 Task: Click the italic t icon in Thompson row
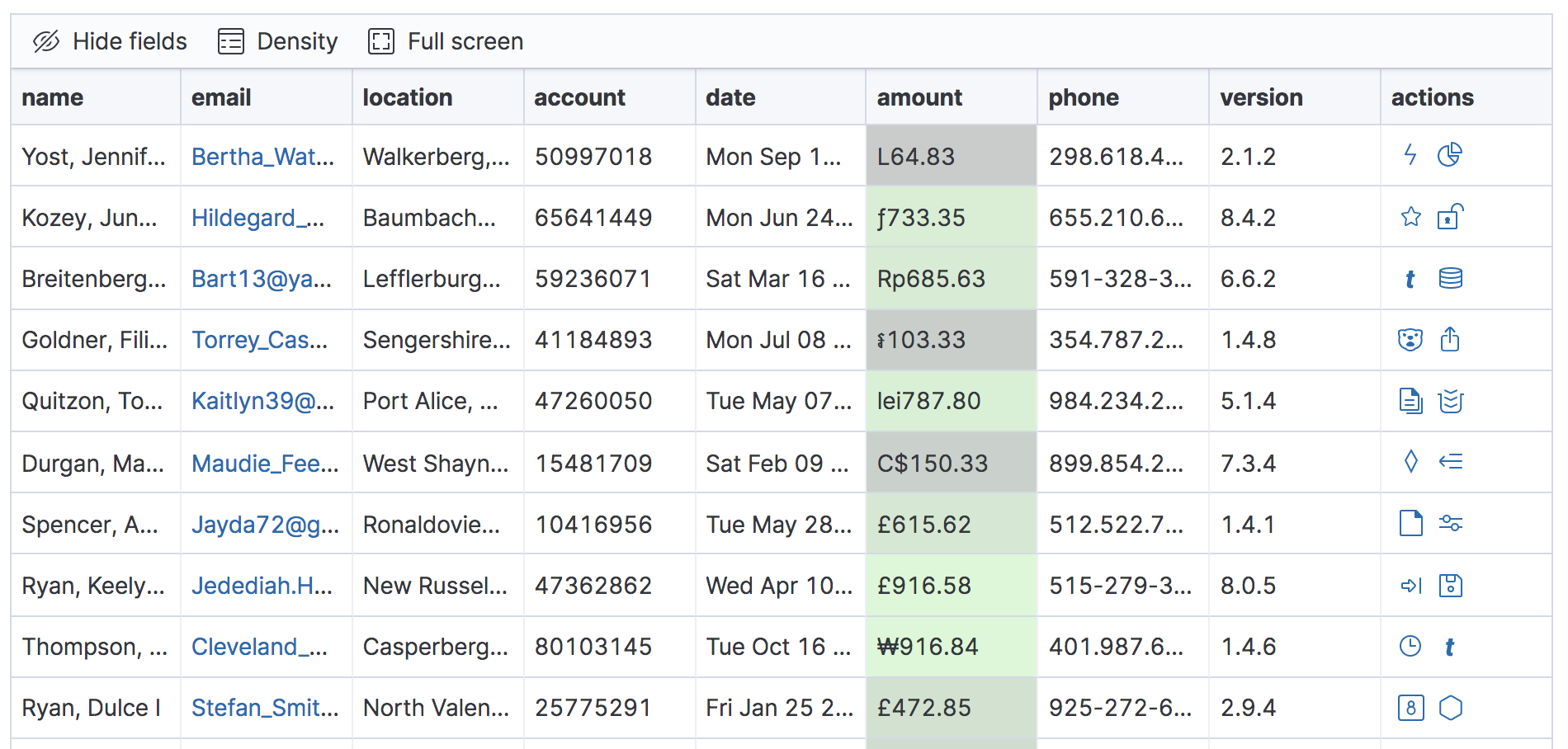pyautogui.click(x=1450, y=647)
